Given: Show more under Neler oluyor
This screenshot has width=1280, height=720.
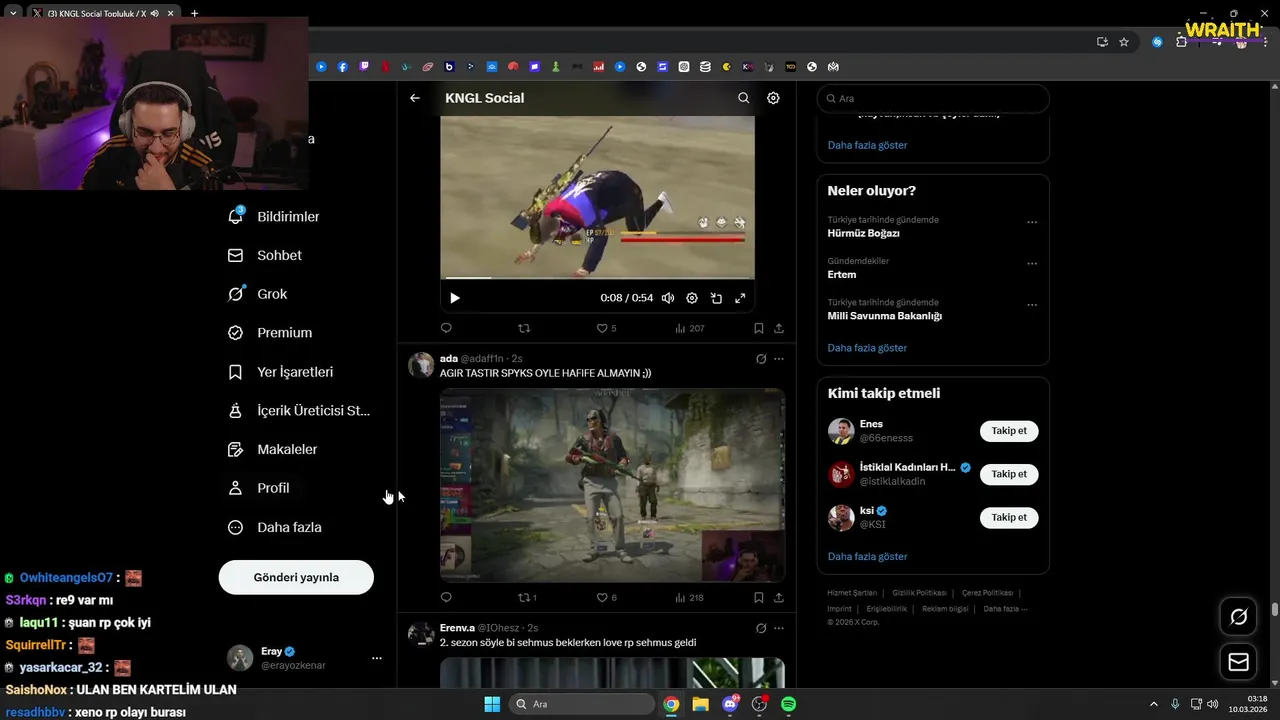Looking at the screenshot, I should point(867,348).
